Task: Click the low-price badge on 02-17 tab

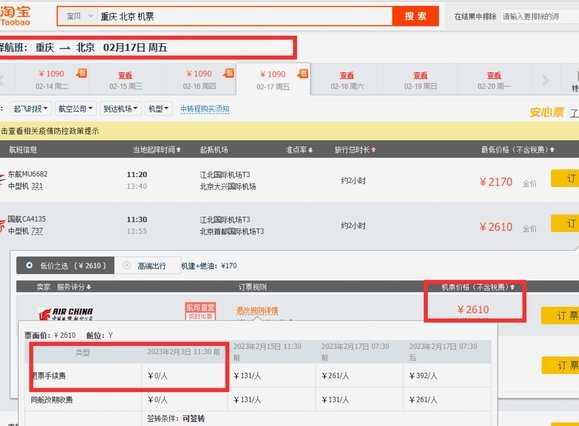Action: pos(303,73)
